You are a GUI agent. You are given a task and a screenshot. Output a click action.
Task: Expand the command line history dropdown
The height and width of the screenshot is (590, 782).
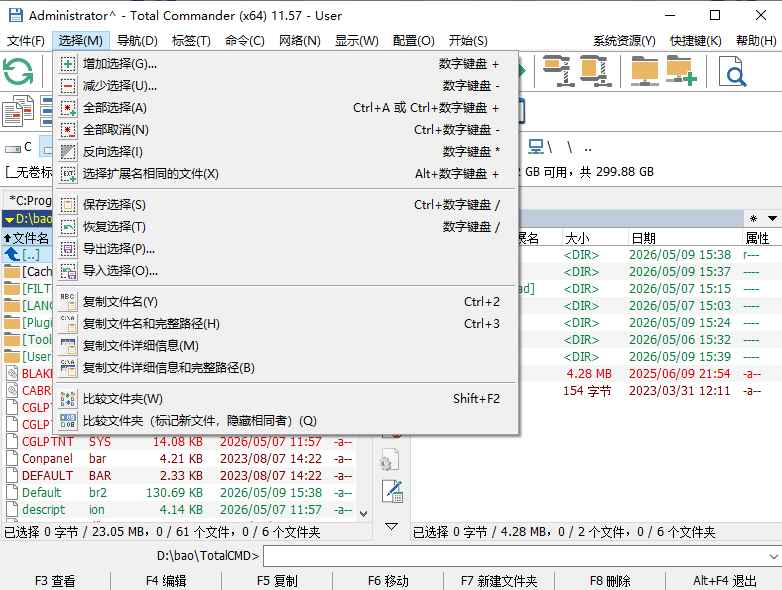(774, 556)
